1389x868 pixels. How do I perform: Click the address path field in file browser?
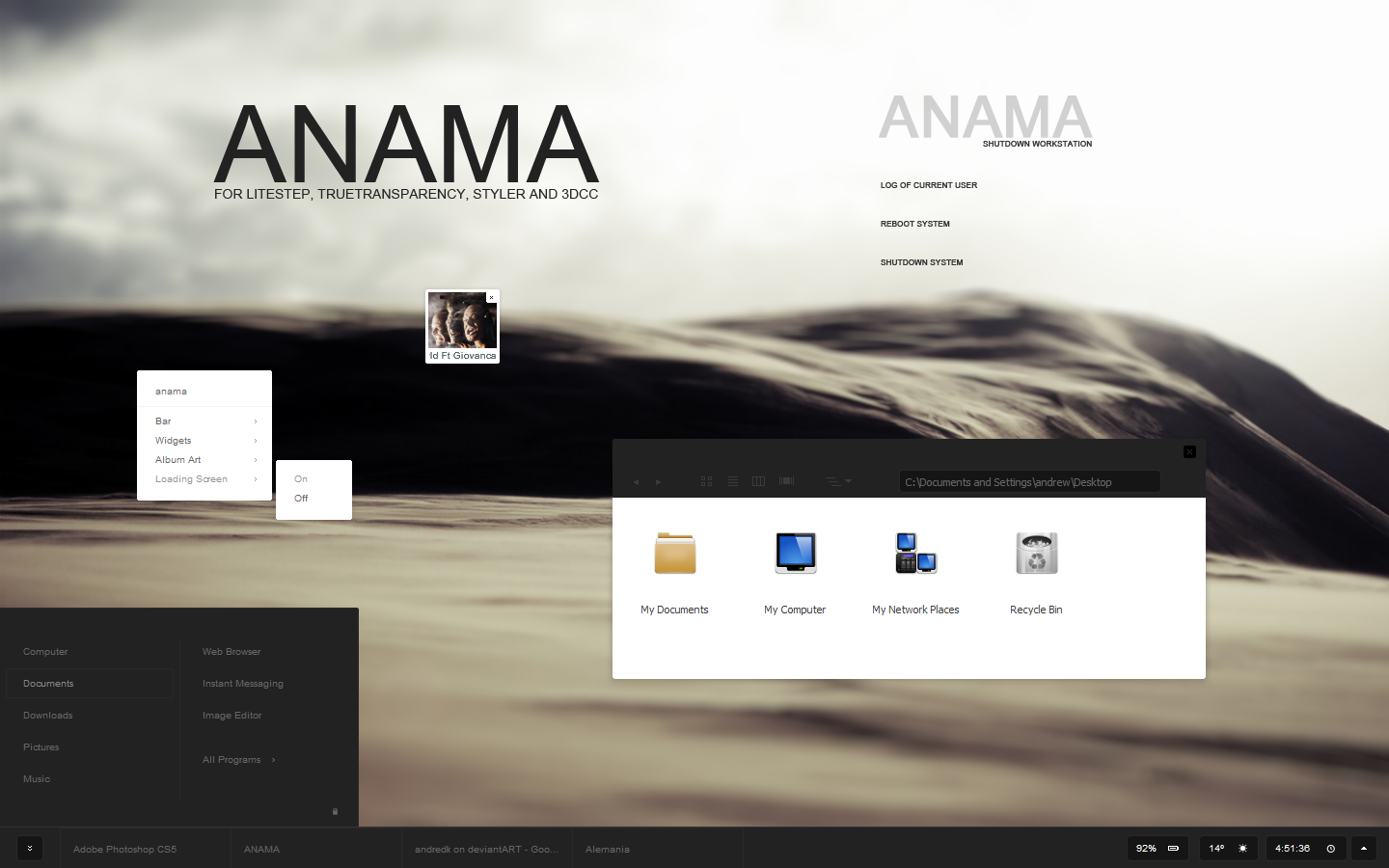(x=1029, y=482)
